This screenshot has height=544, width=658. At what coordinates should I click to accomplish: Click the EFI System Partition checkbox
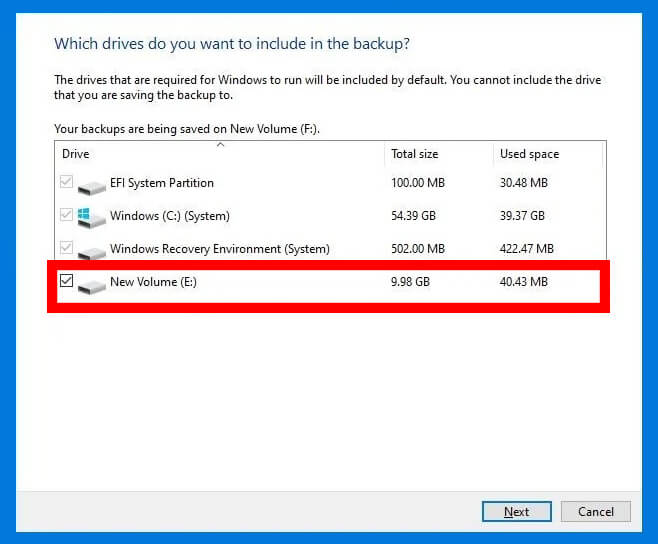pyautogui.click(x=66, y=181)
